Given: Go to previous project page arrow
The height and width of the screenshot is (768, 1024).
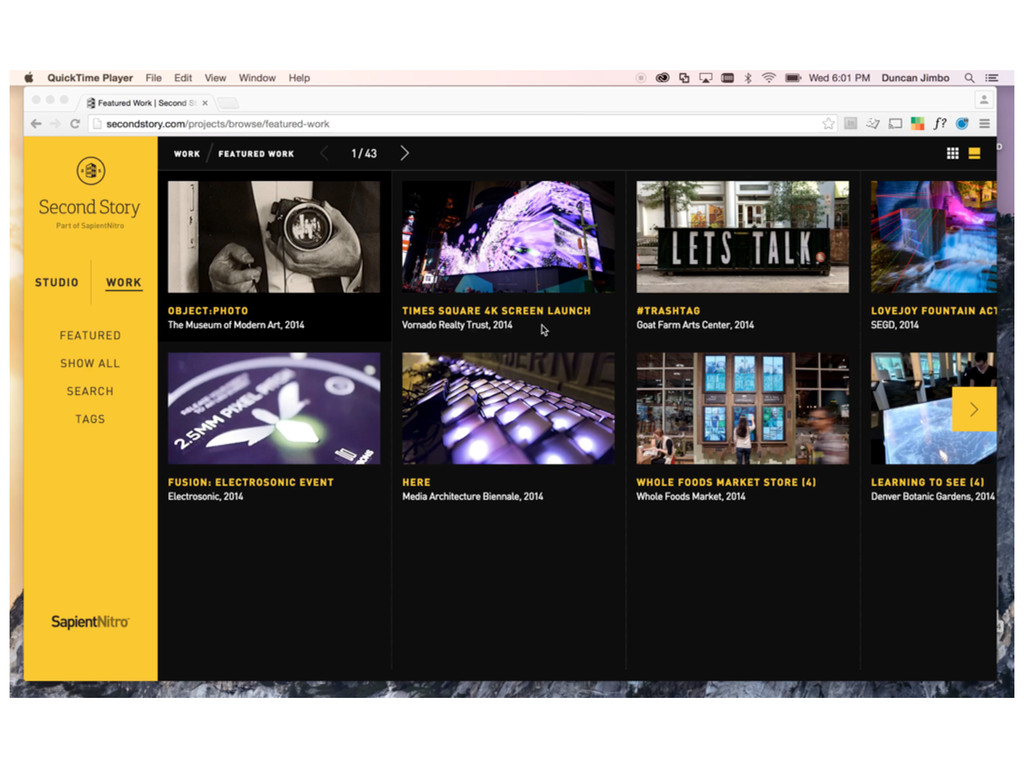Looking at the screenshot, I should (324, 153).
